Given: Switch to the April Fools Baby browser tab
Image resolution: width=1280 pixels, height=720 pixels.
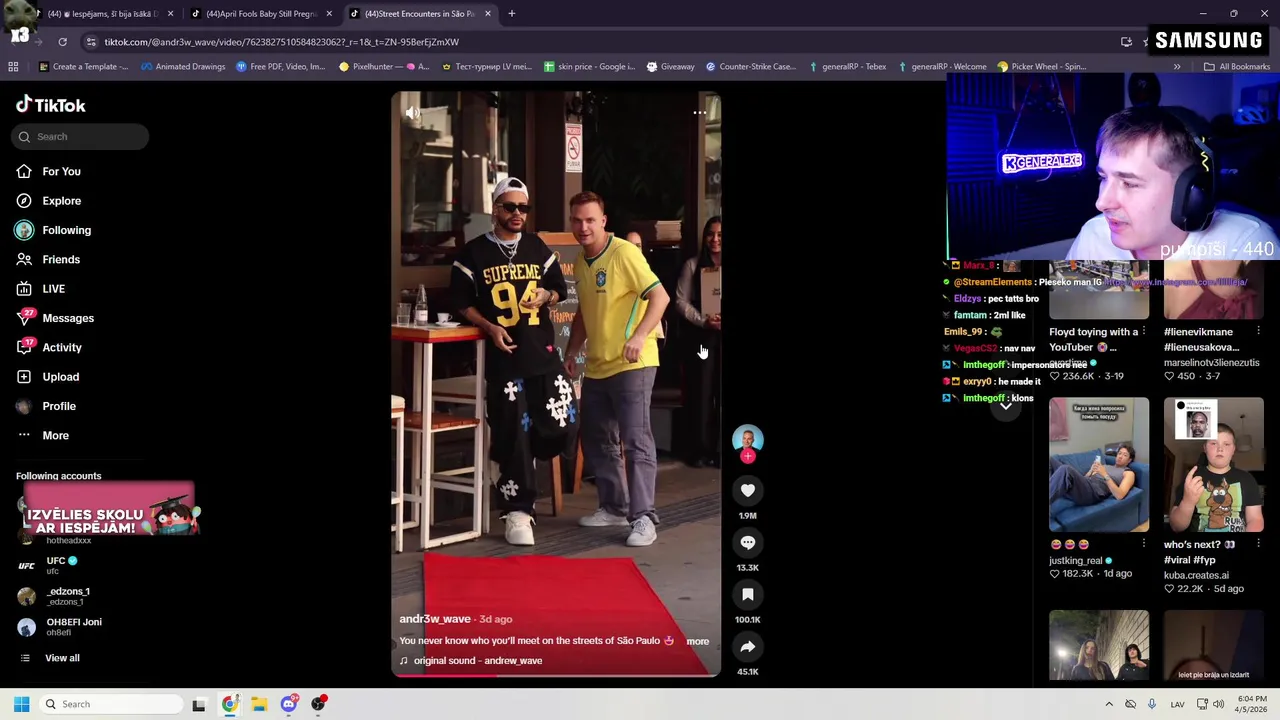Looking at the screenshot, I should (262, 14).
